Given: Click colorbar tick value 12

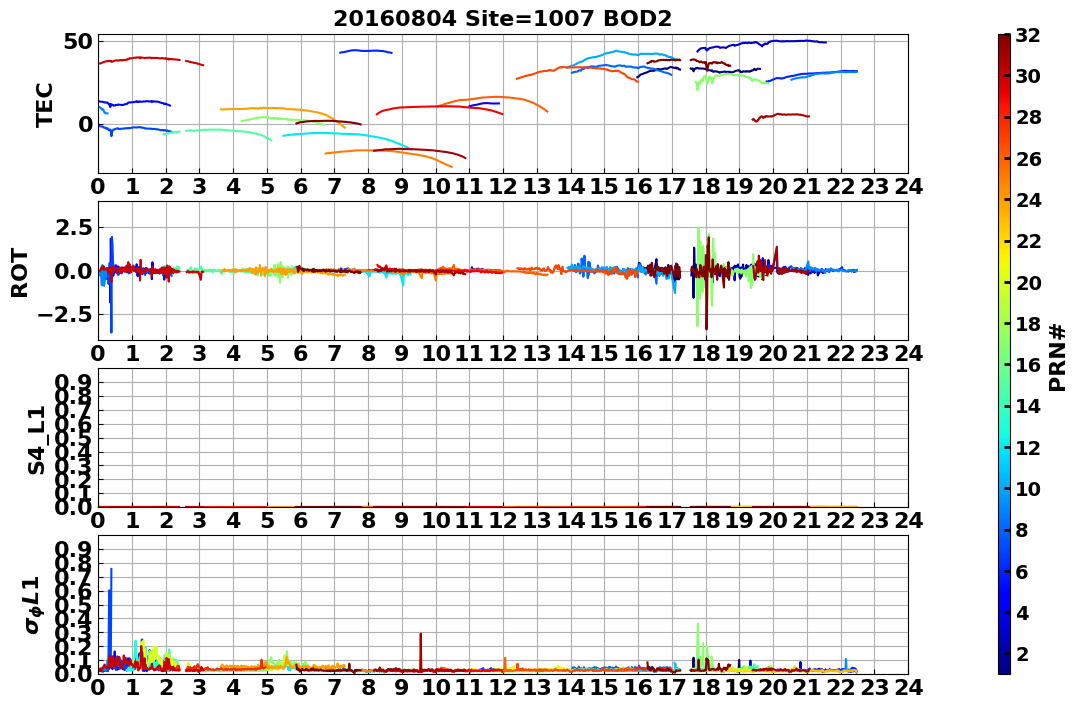Looking at the screenshot, I should pyautogui.click(x=1028, y=447).
